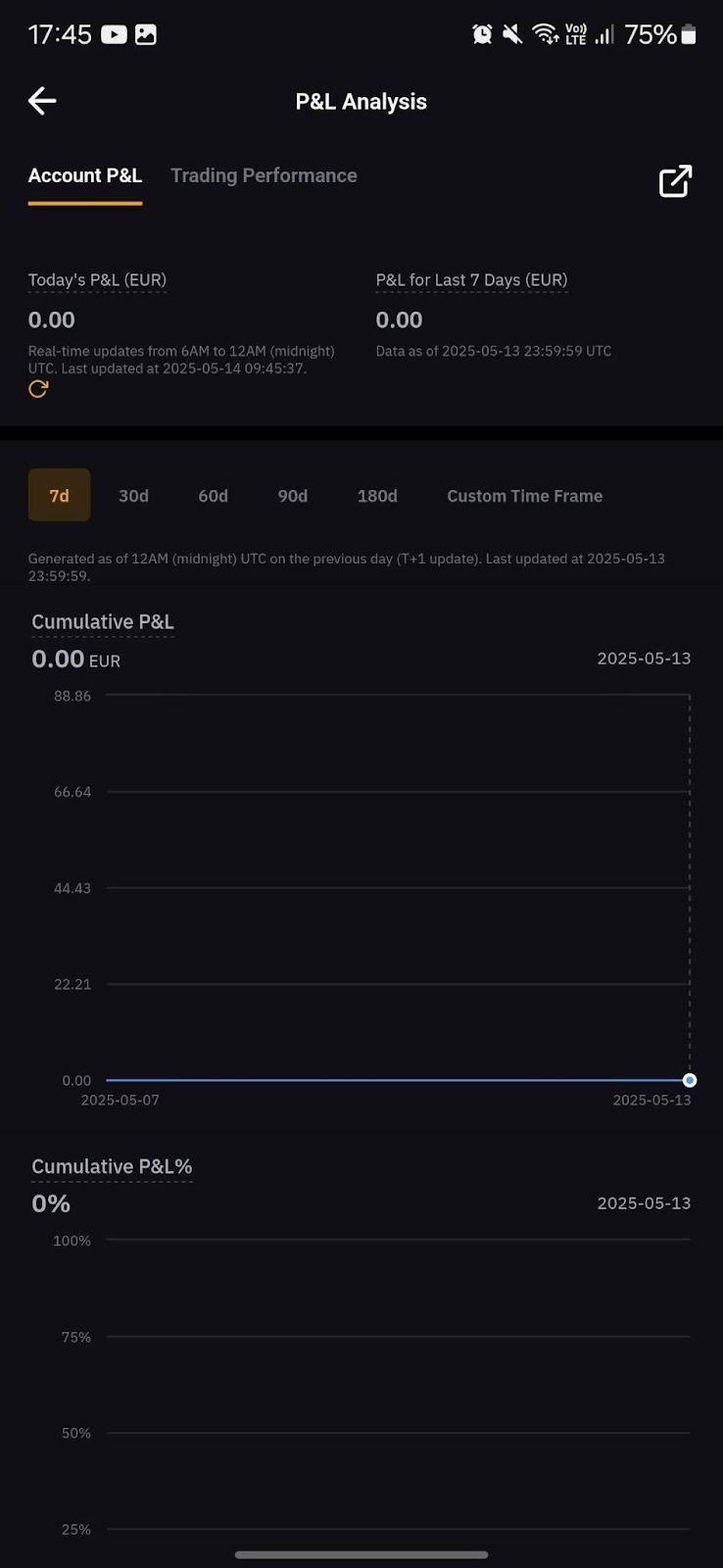Tap the gallery image notification icon
The image size is (723, 1568).
(x=146, y=34)
